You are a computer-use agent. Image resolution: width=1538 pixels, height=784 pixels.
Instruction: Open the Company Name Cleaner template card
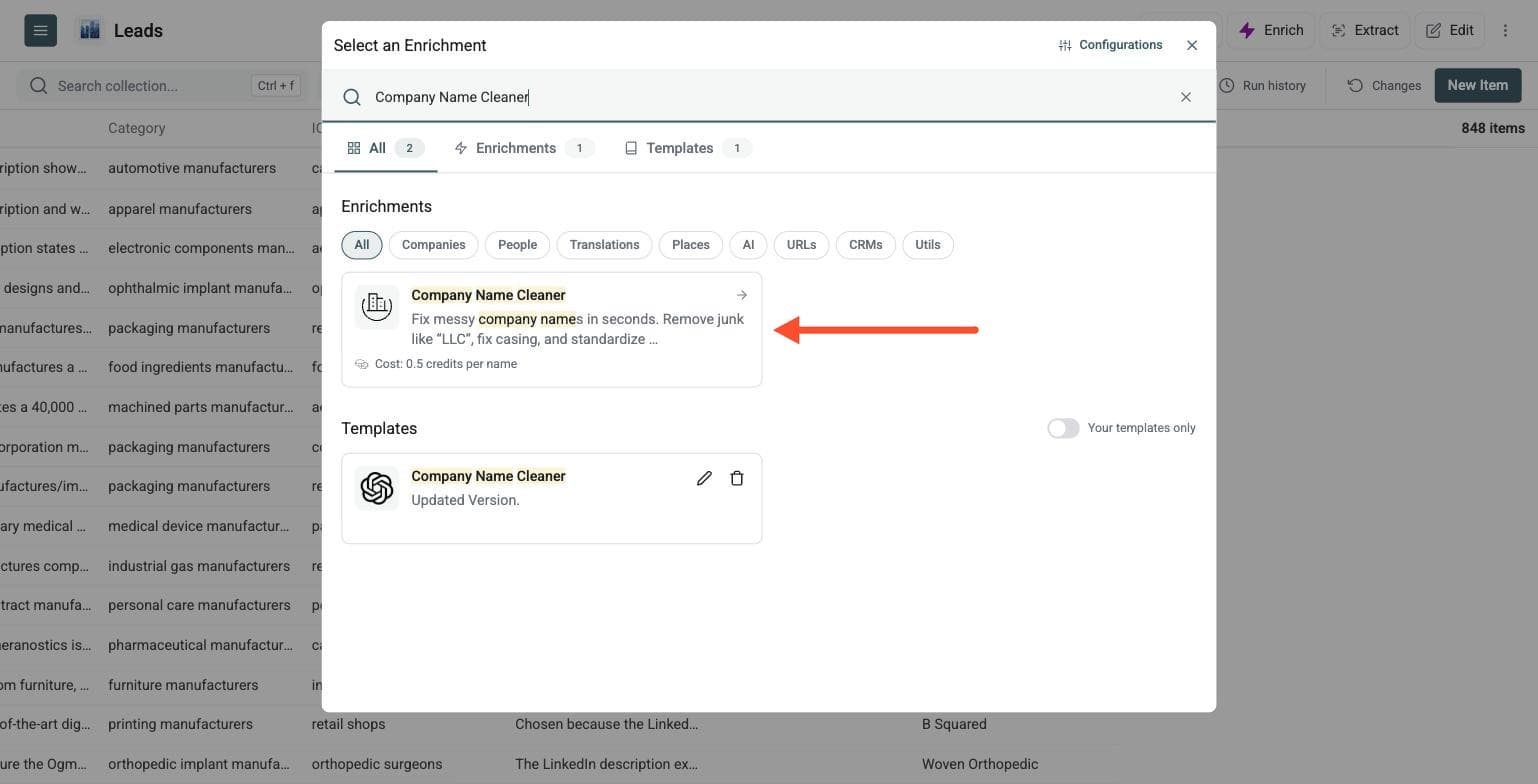pyautogui.click(x=551, y=498)
